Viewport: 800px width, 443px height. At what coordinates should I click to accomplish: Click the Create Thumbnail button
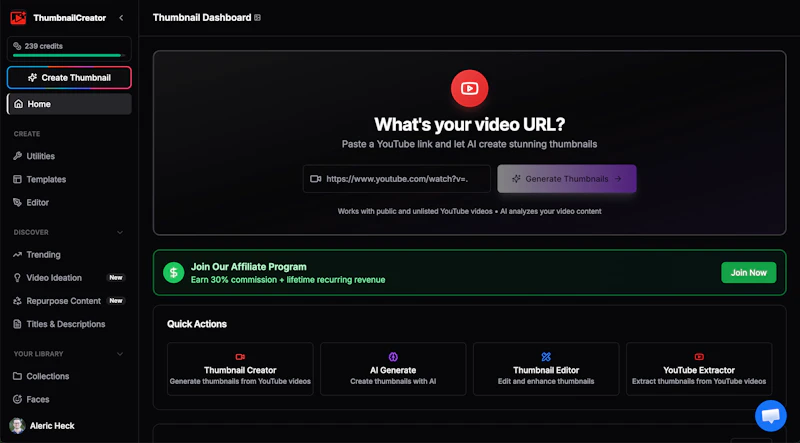(x=69, y=78)
